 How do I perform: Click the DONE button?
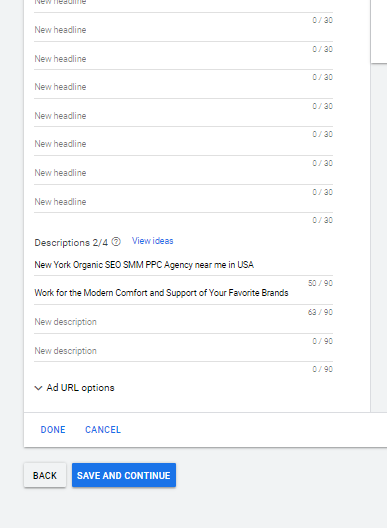point(53,430)
